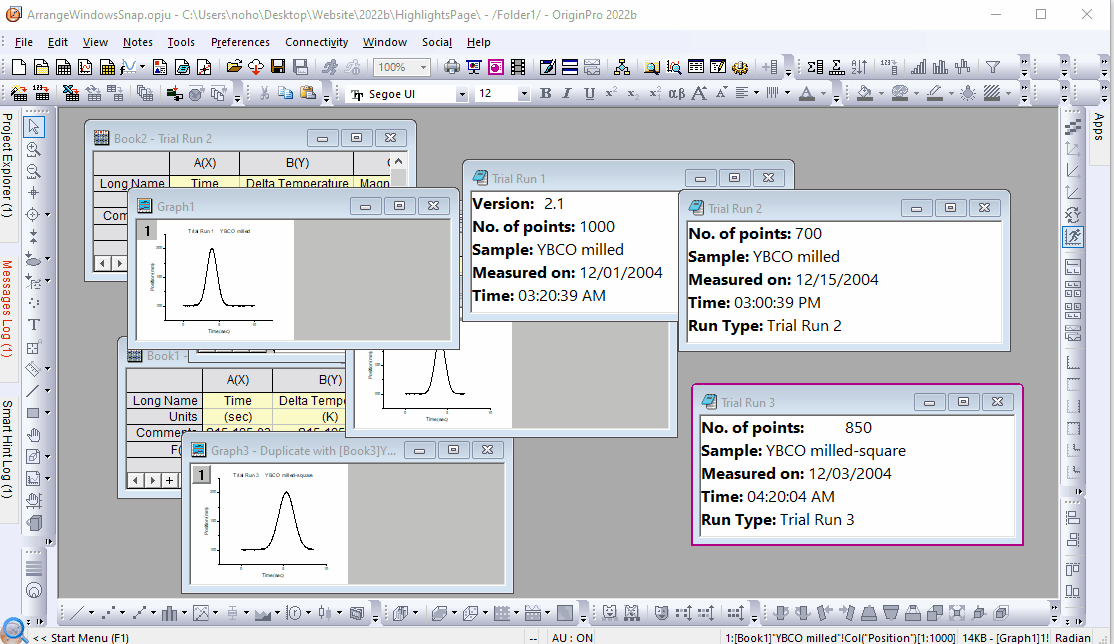
Task: Click the Fill Color paint bucket swatch
Action: [865, 93]
